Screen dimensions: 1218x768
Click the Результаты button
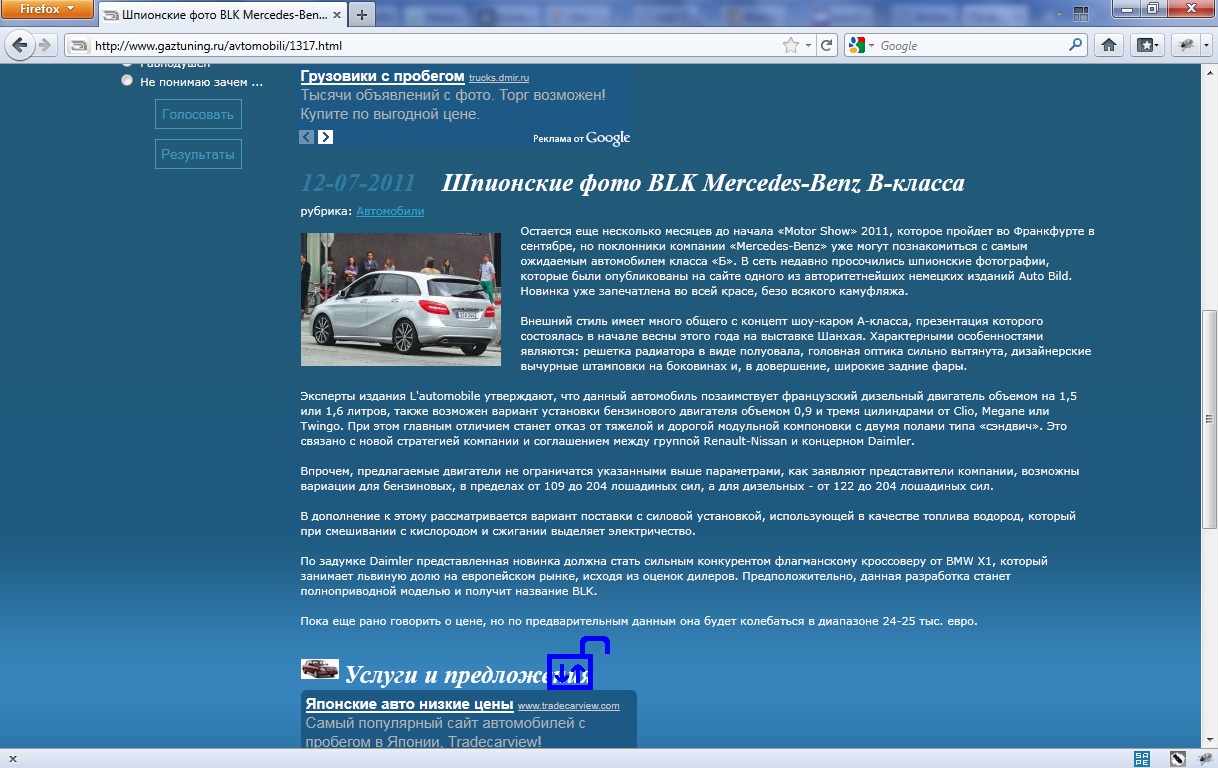tap(198, 154)
